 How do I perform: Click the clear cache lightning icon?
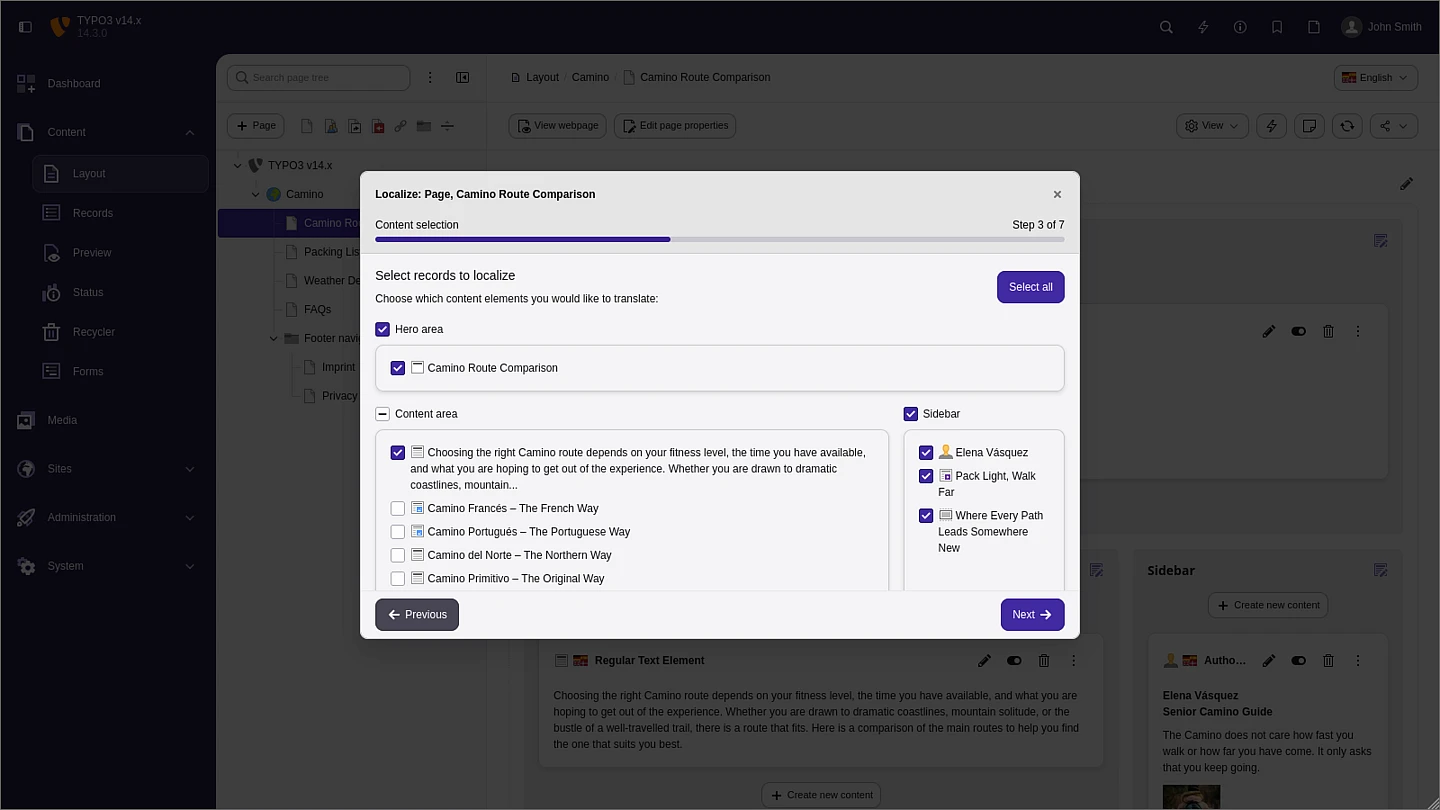click(1271, 126)
